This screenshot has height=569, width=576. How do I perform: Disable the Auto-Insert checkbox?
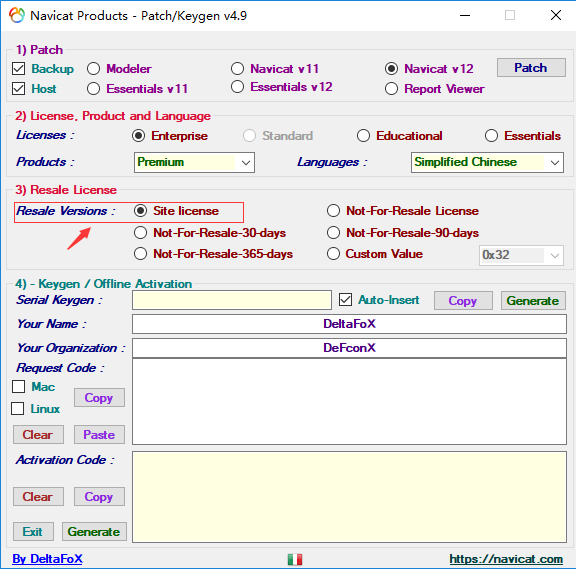pos(345,300)
